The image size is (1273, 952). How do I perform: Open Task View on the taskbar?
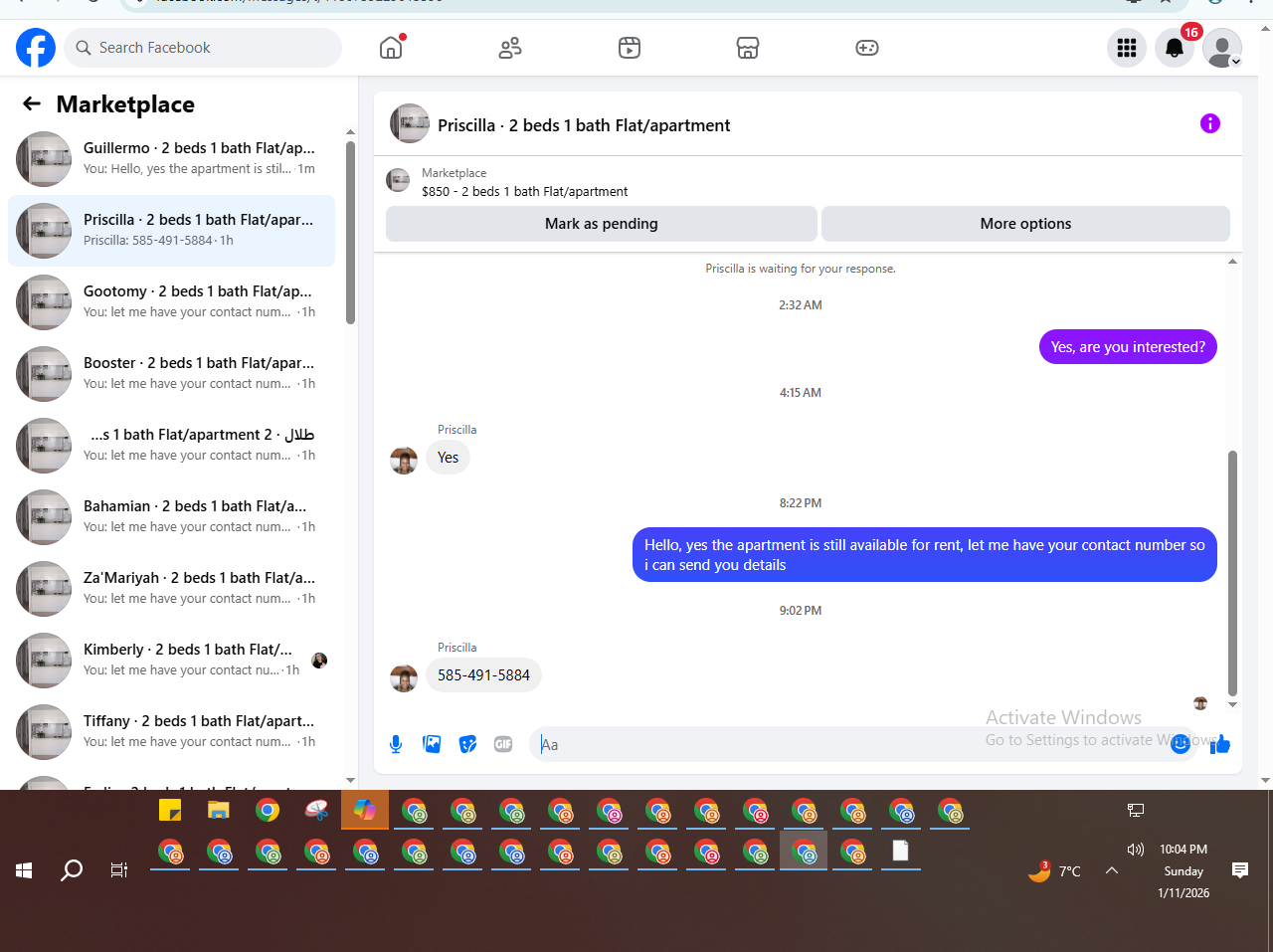(x=119, y=870)
